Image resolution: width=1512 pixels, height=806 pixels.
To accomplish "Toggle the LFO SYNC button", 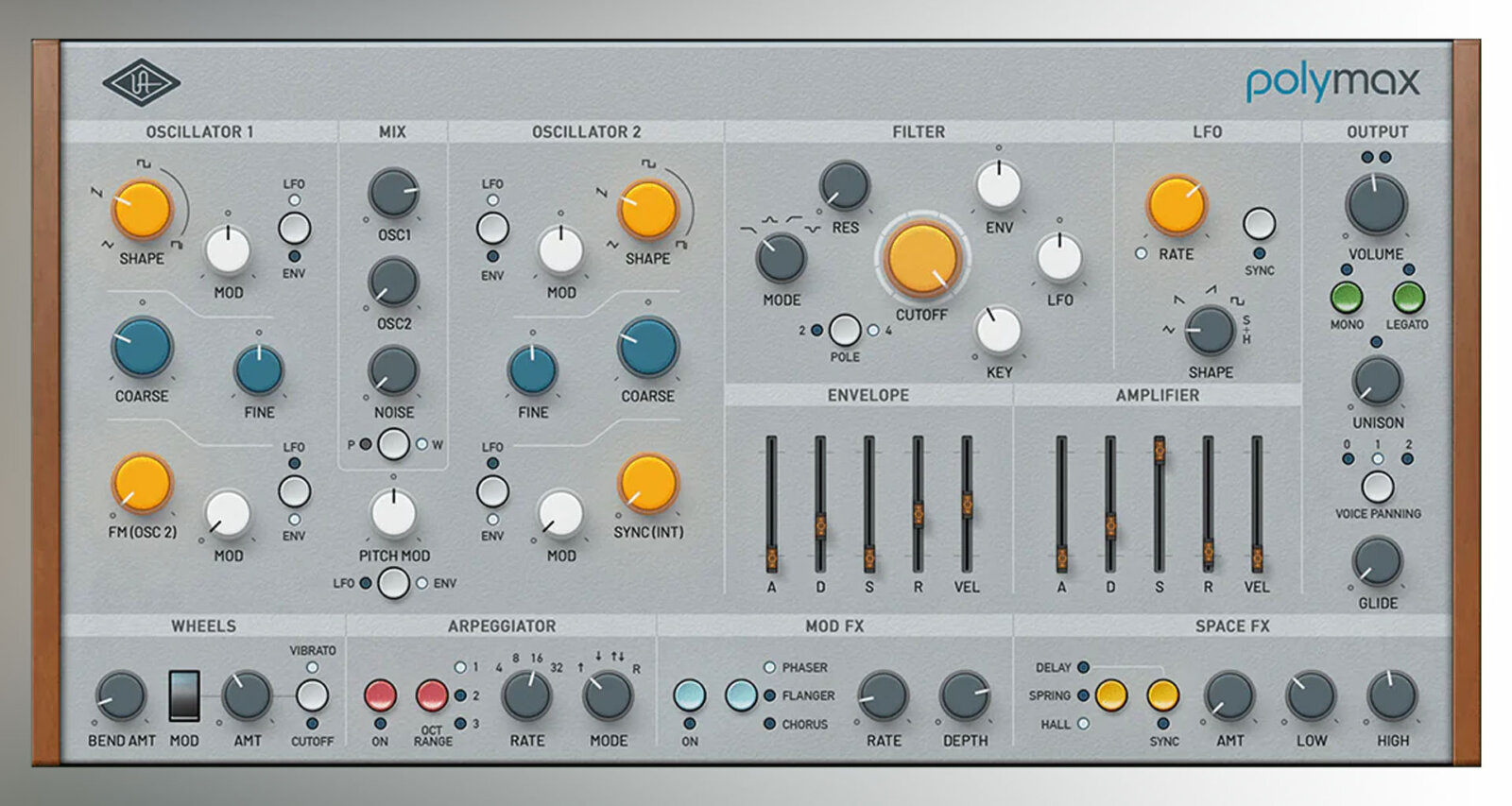I will point(1259,224).
